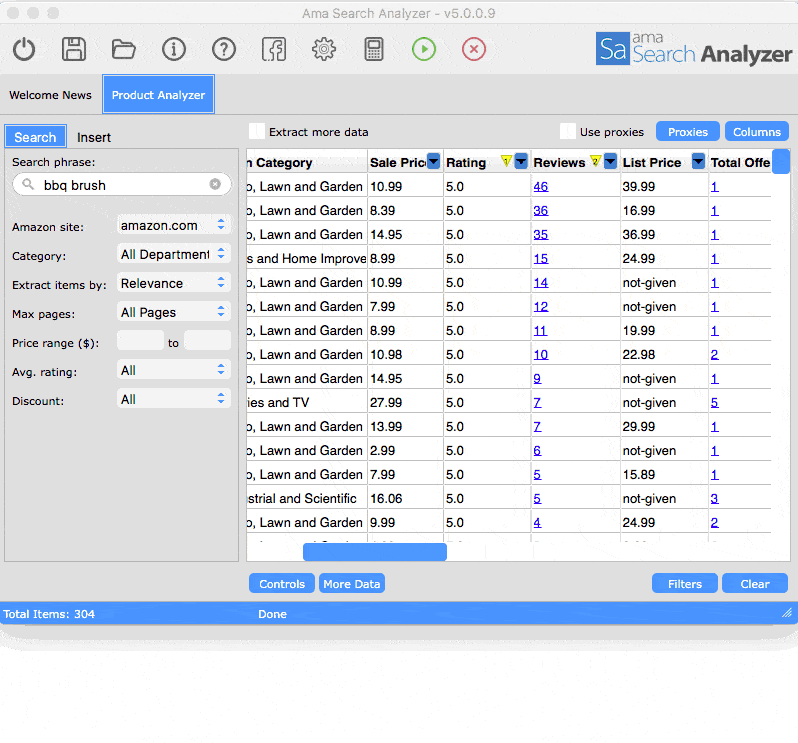Click list price cell 15.89

(x=664, y=475)
